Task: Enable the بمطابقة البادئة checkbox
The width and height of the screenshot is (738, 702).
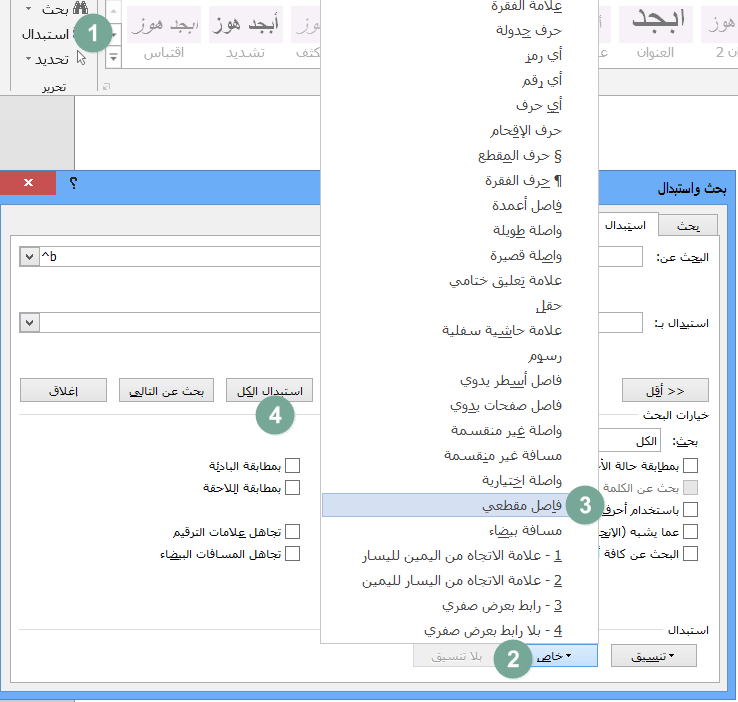Action: point(293,465)
